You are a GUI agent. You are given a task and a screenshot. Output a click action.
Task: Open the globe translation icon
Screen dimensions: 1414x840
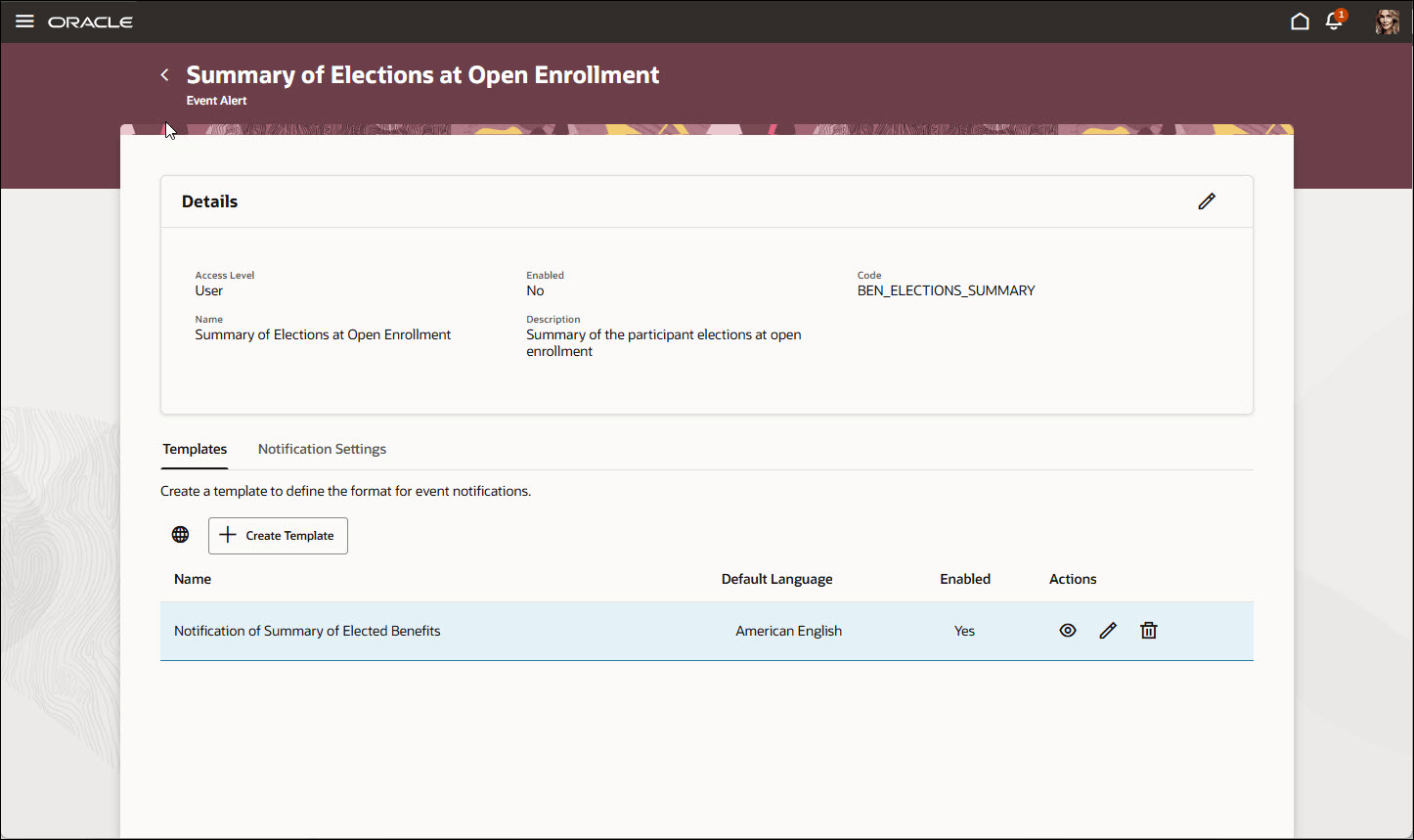(x=181, y=535)
